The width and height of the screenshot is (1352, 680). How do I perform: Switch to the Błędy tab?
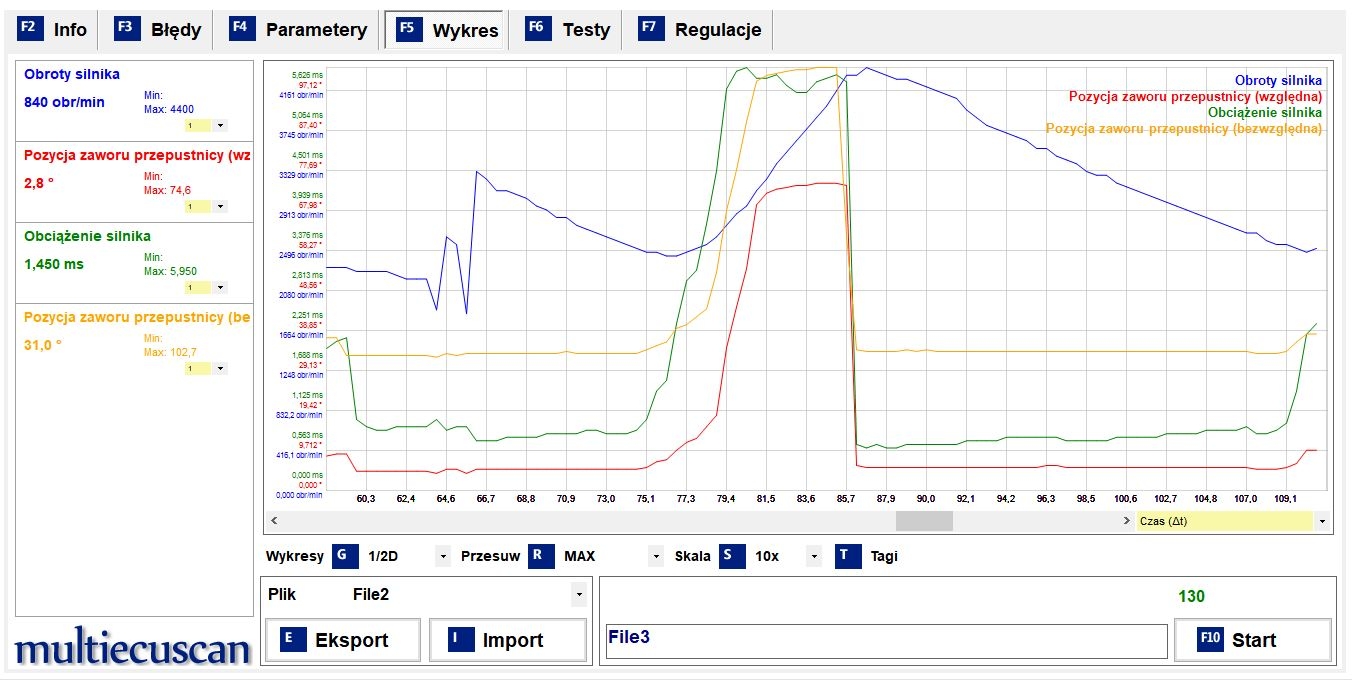click(160, 30)
